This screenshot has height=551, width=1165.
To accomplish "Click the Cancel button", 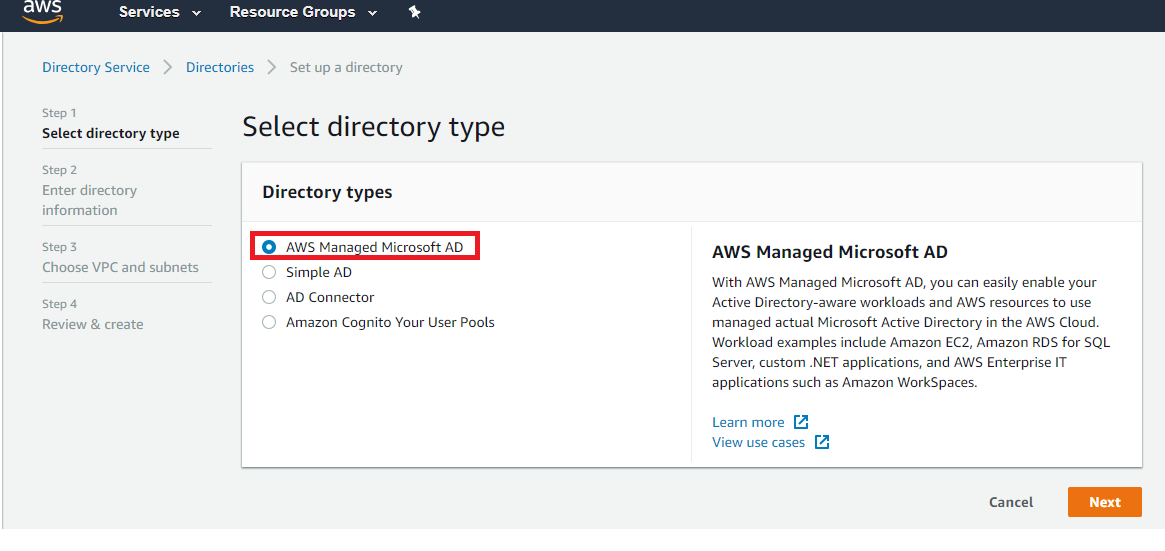I will 1011,502.
